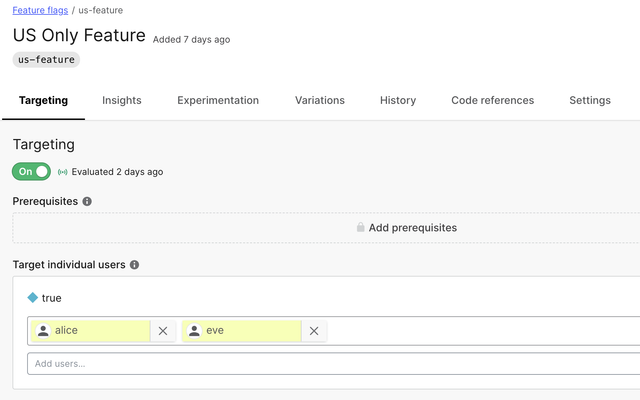Click the blue true variation diamond
This screenshot has height=400, width=640.
pyautogui.click(x=33, y=298)
